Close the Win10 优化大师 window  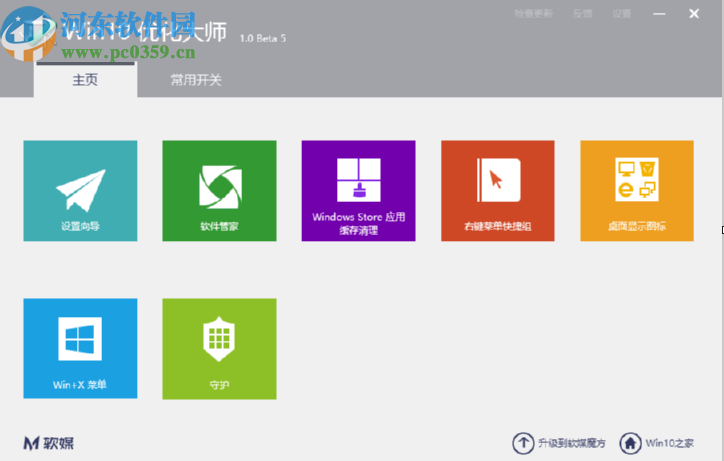[x=694, y=14]
